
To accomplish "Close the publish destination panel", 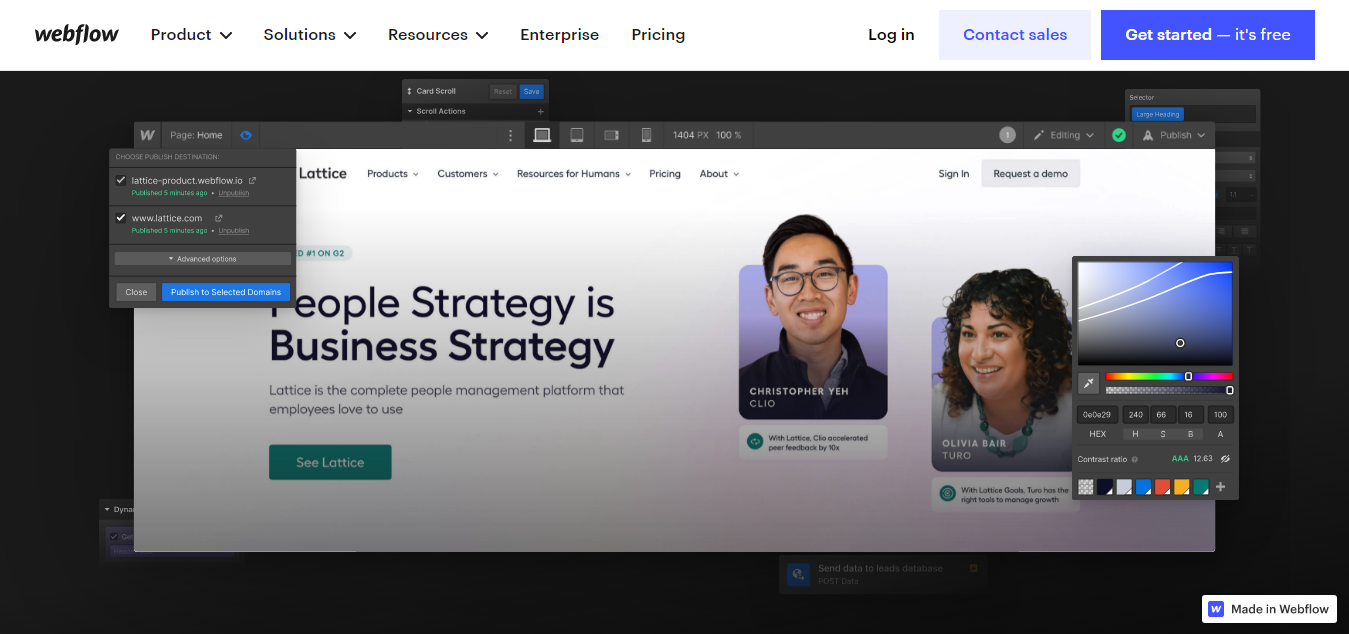I will tap(136, 292).
